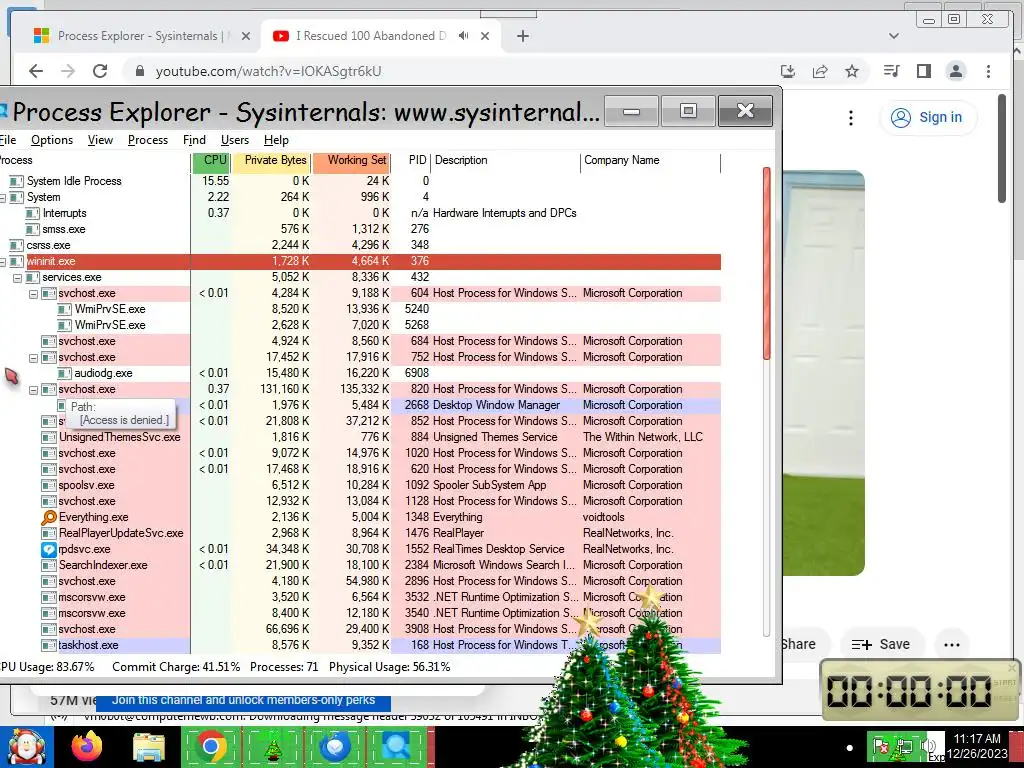Open File Explorer from taskbar

tap(149, 747)
